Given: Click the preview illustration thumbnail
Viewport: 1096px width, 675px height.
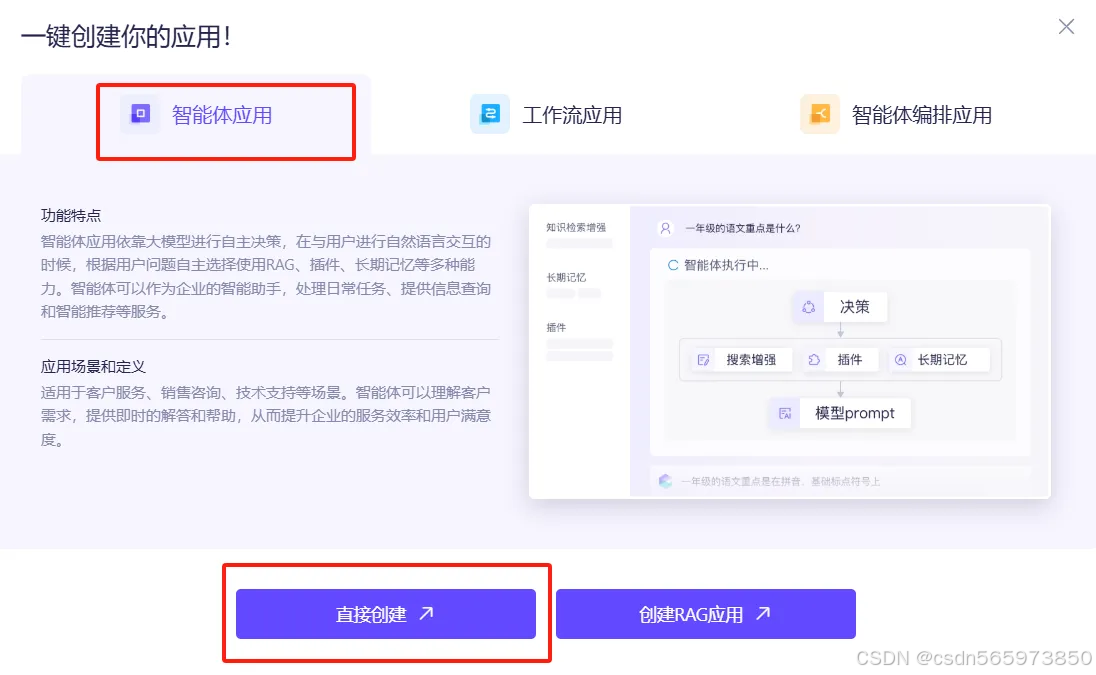Looking at the screenshot, I should click(790, 351).
